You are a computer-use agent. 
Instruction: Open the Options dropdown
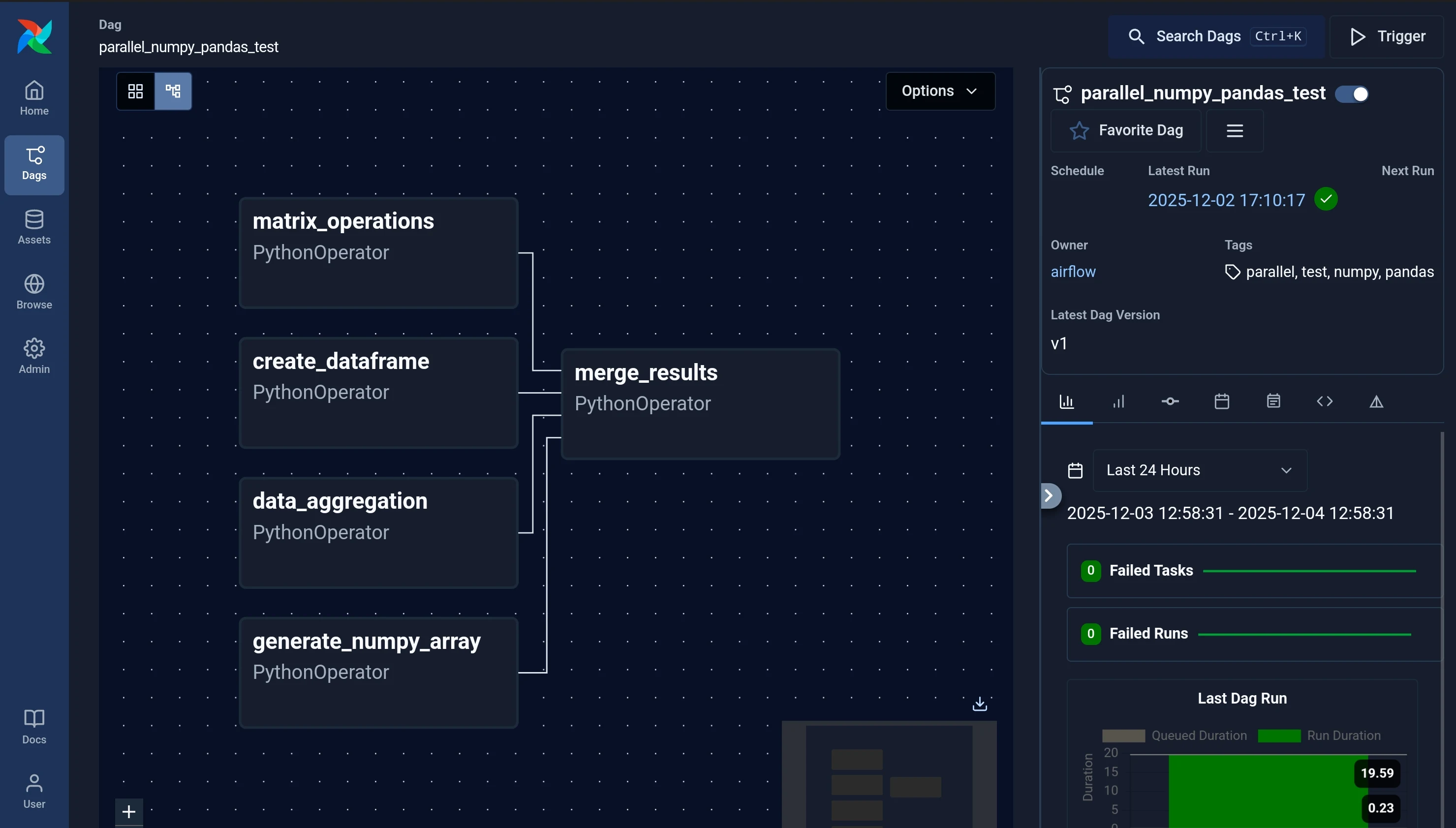coord(940,91)
